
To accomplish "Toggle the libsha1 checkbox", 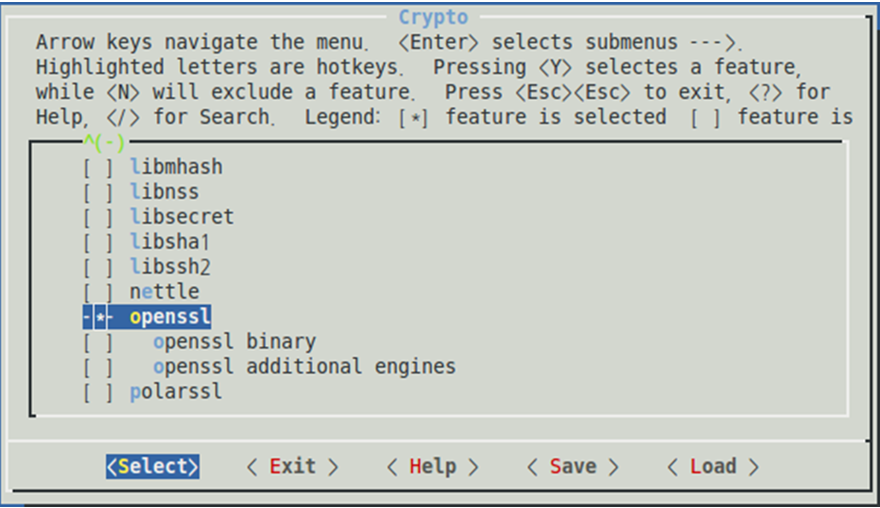I will 98,242.
